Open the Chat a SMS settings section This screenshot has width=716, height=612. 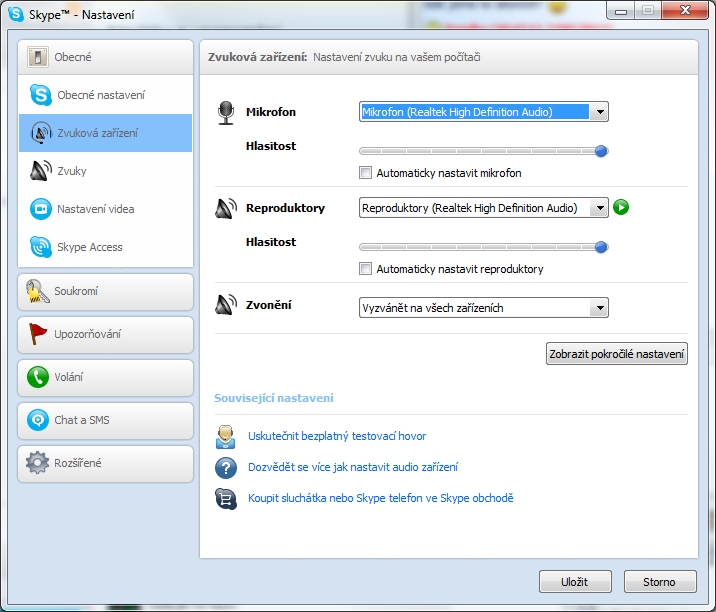(105, 420)
